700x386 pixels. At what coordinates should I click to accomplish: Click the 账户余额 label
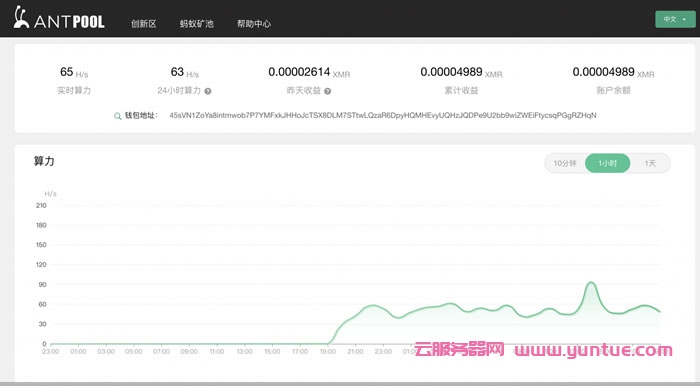tap(613, 91)
